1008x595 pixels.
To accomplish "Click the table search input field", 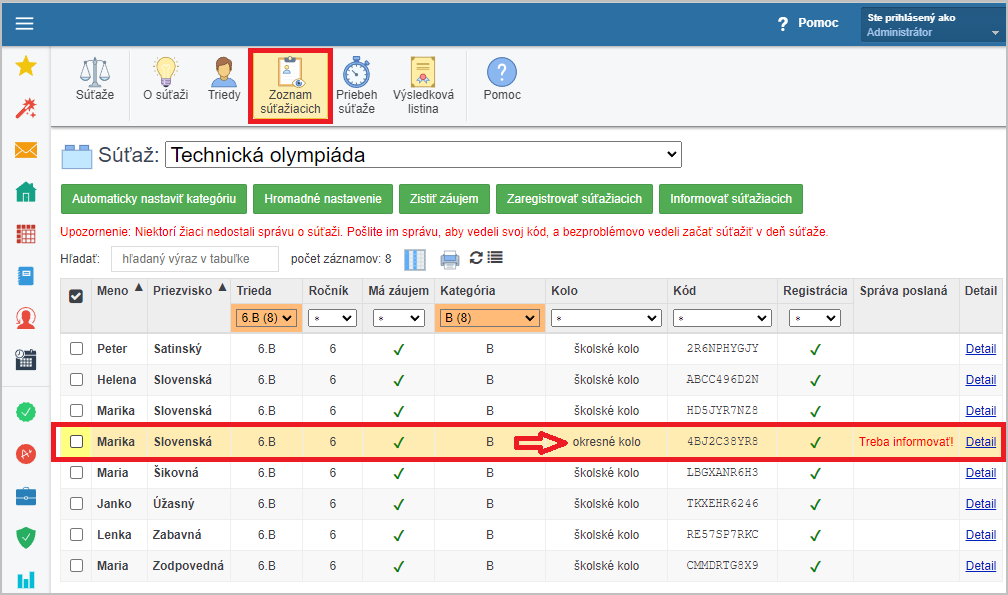I will (x=194, y=259).
